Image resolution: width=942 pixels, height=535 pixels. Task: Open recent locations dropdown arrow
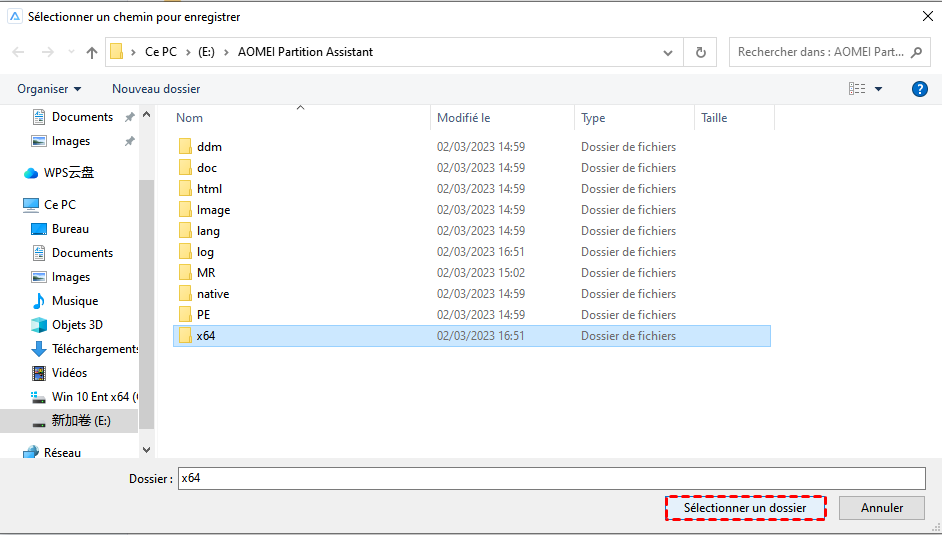click(70, 52)
